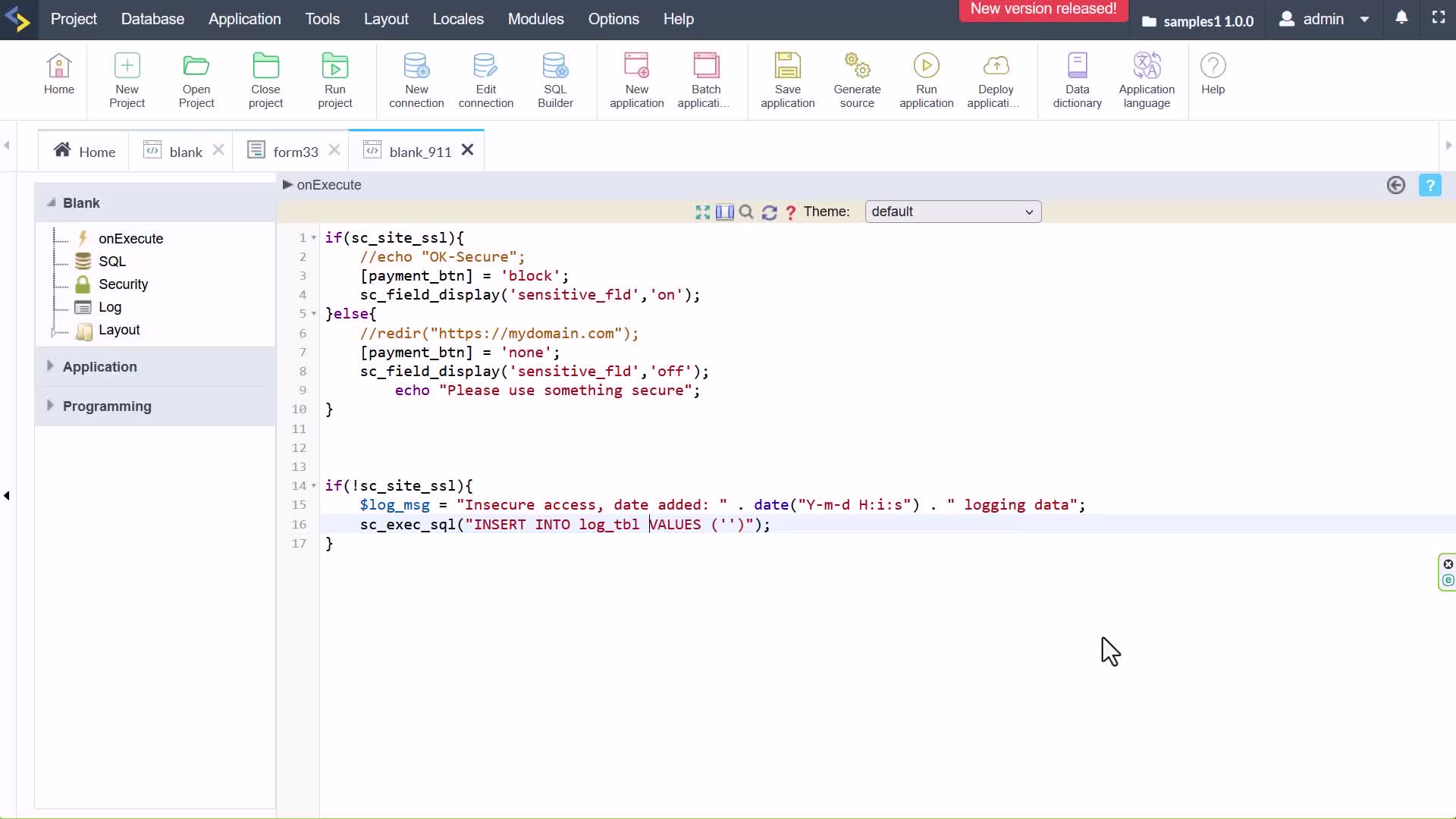The height and width of the screenshot is (819, 1456).
Task: Click Generate source icon
Action: coord(857,80)
